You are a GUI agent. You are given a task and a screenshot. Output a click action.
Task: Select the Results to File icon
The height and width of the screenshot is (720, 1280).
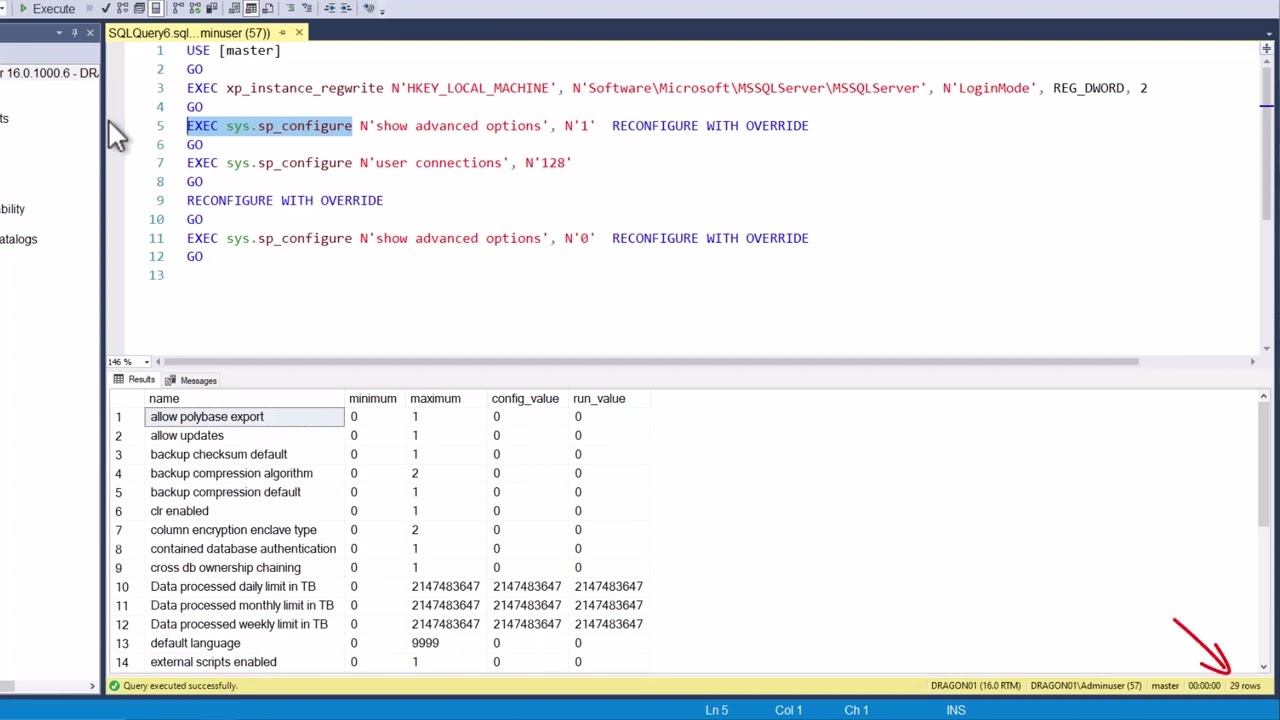point(267,8)
